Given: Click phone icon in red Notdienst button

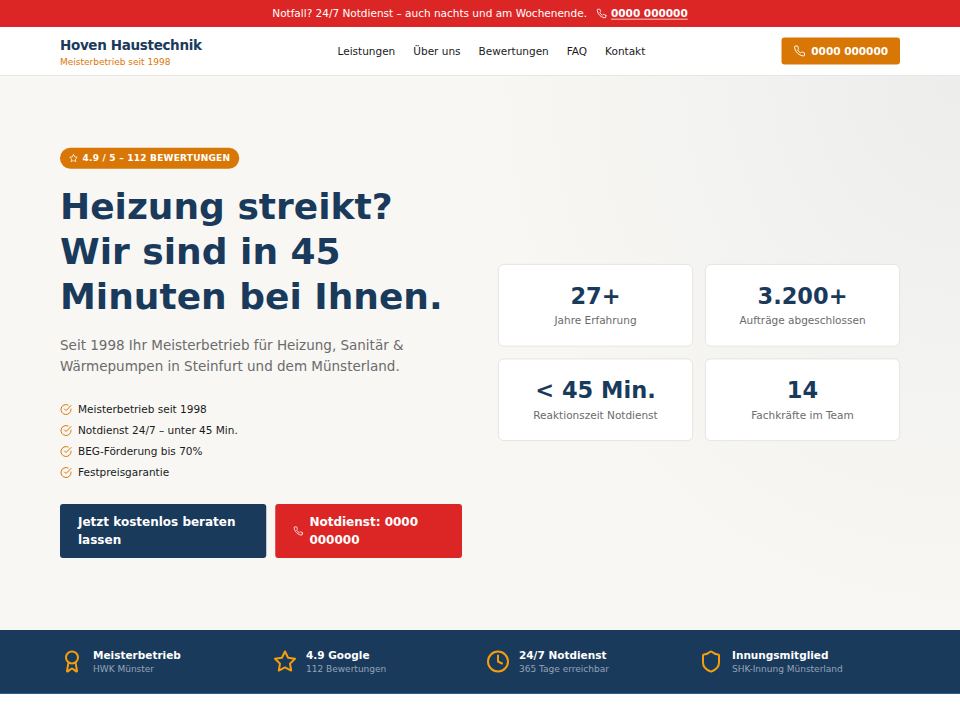Looking at the screenshot, I should tap(298, 531).
